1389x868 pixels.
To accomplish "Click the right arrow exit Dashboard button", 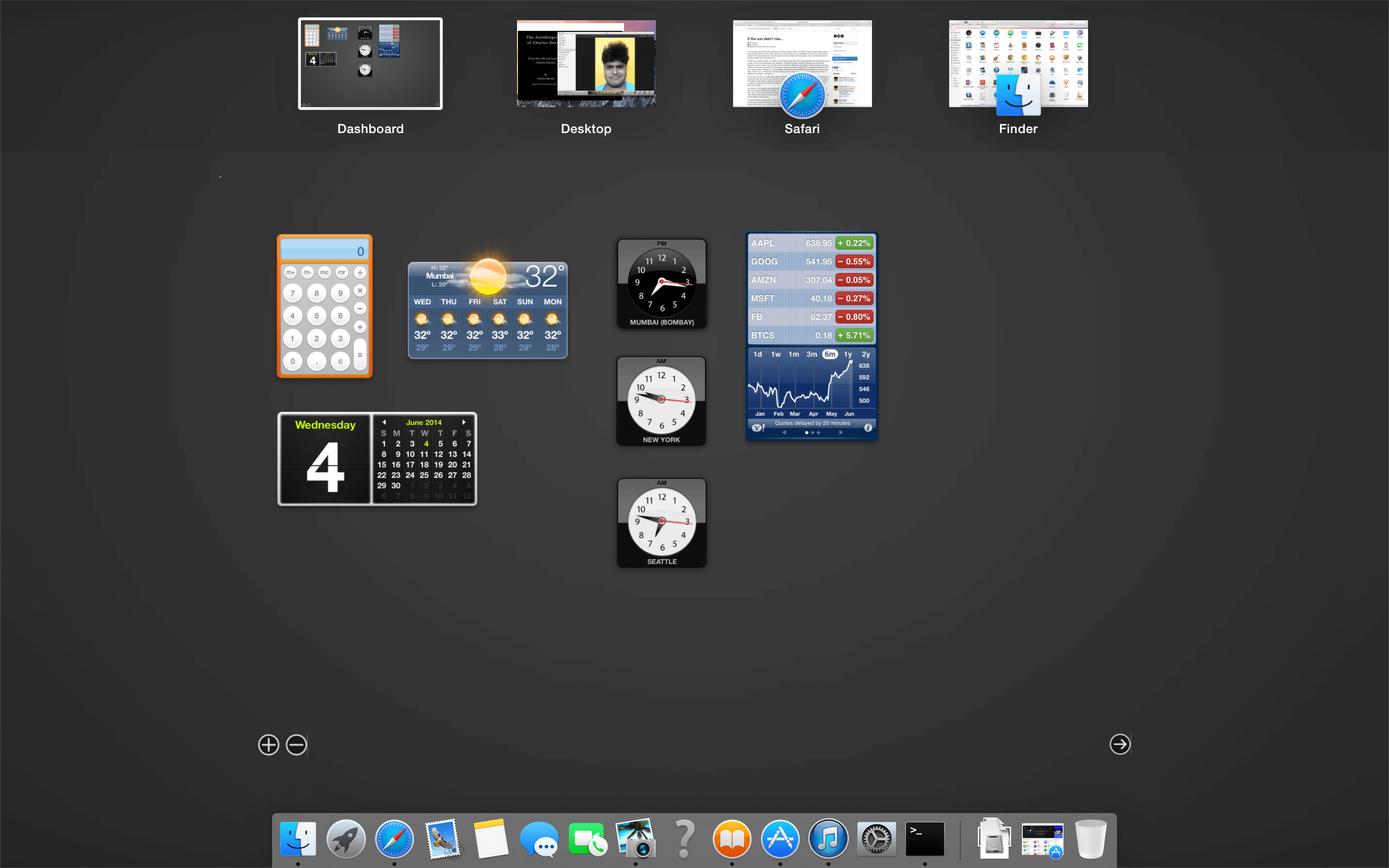I will pos(1120,744).
